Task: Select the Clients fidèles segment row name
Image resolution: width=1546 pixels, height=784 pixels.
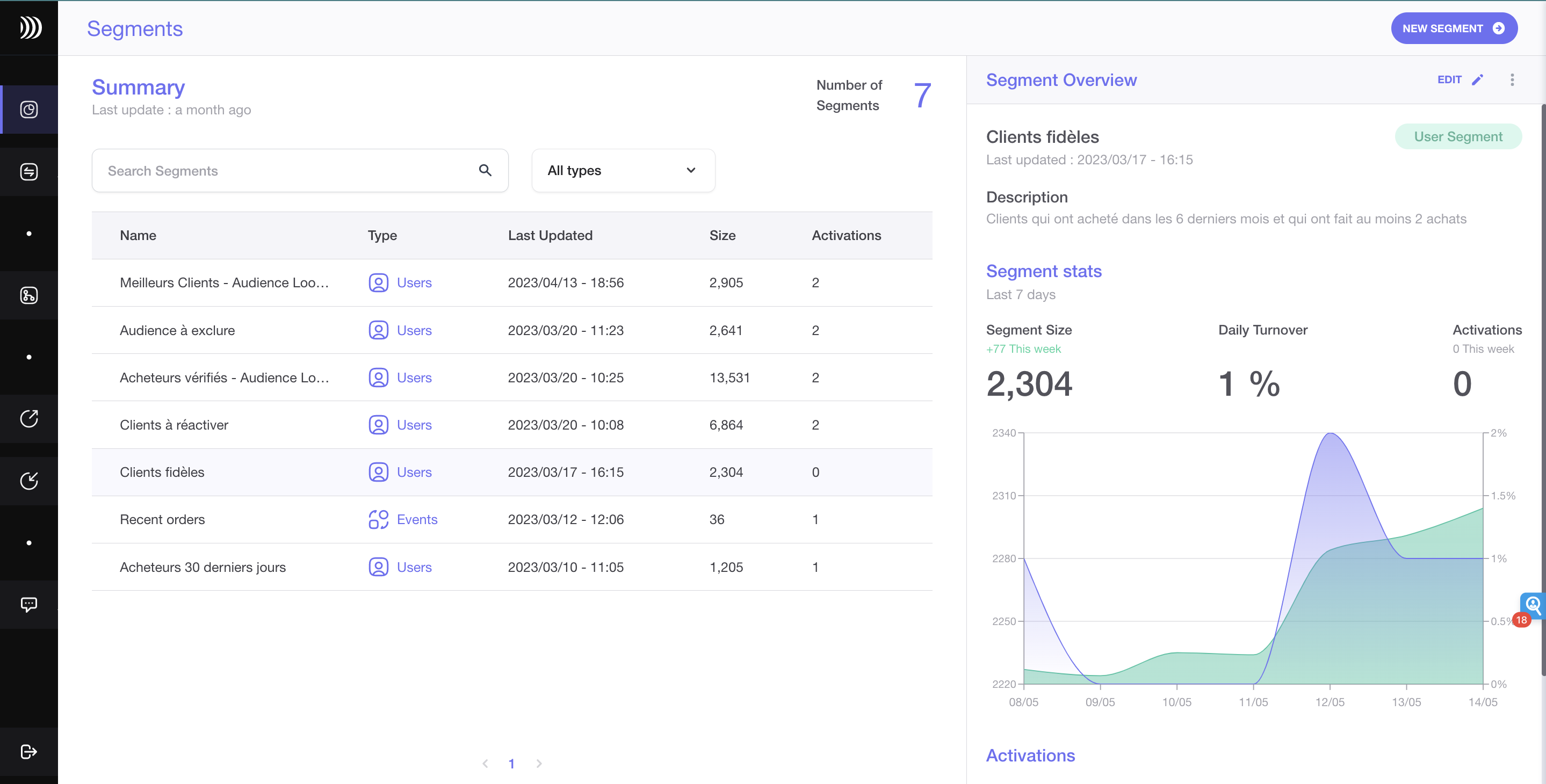Action: coord(162,472)
